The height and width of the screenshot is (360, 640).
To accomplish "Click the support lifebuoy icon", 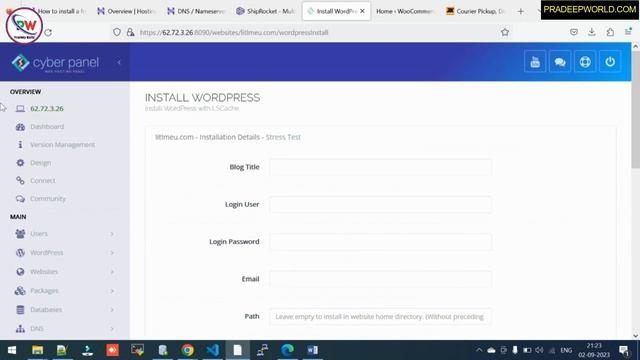I will tap(585, 62).
